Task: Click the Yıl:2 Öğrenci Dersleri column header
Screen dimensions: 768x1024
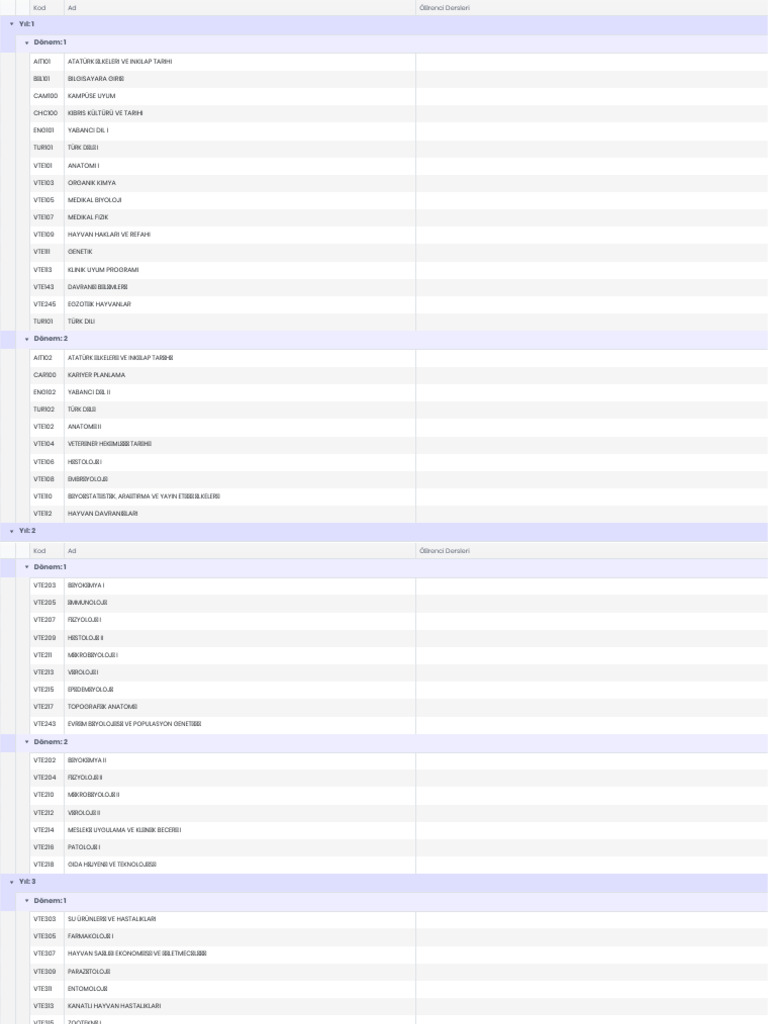Action: (x=592, y=551)
